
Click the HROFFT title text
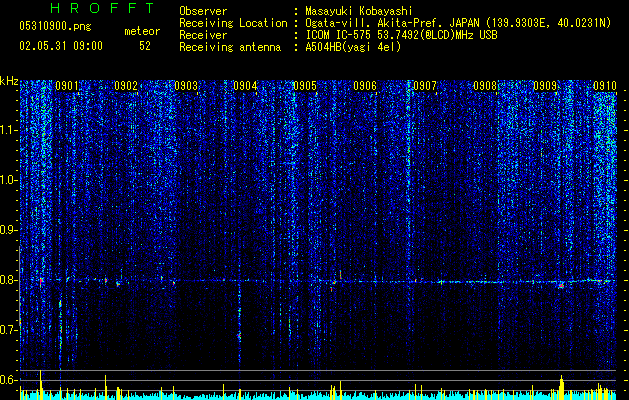[x=102, y=8]
